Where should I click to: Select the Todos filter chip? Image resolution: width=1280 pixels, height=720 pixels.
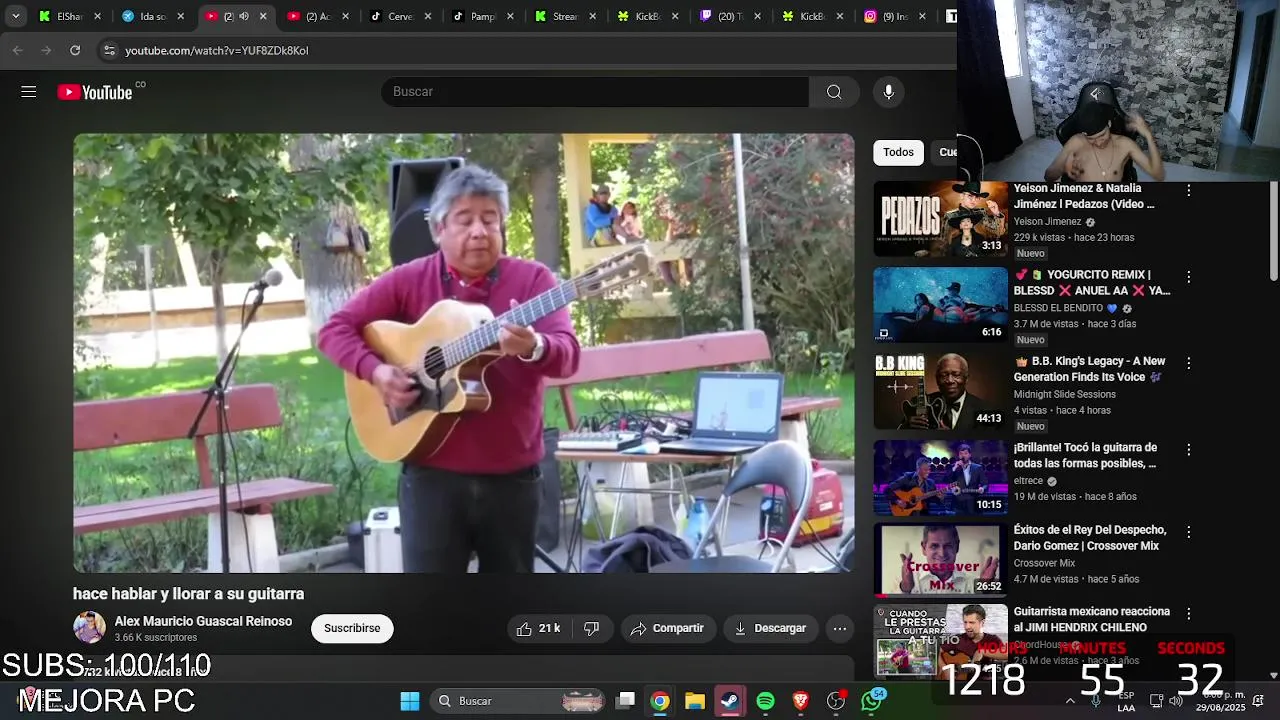pyautogui.click(x=898, y=152)
